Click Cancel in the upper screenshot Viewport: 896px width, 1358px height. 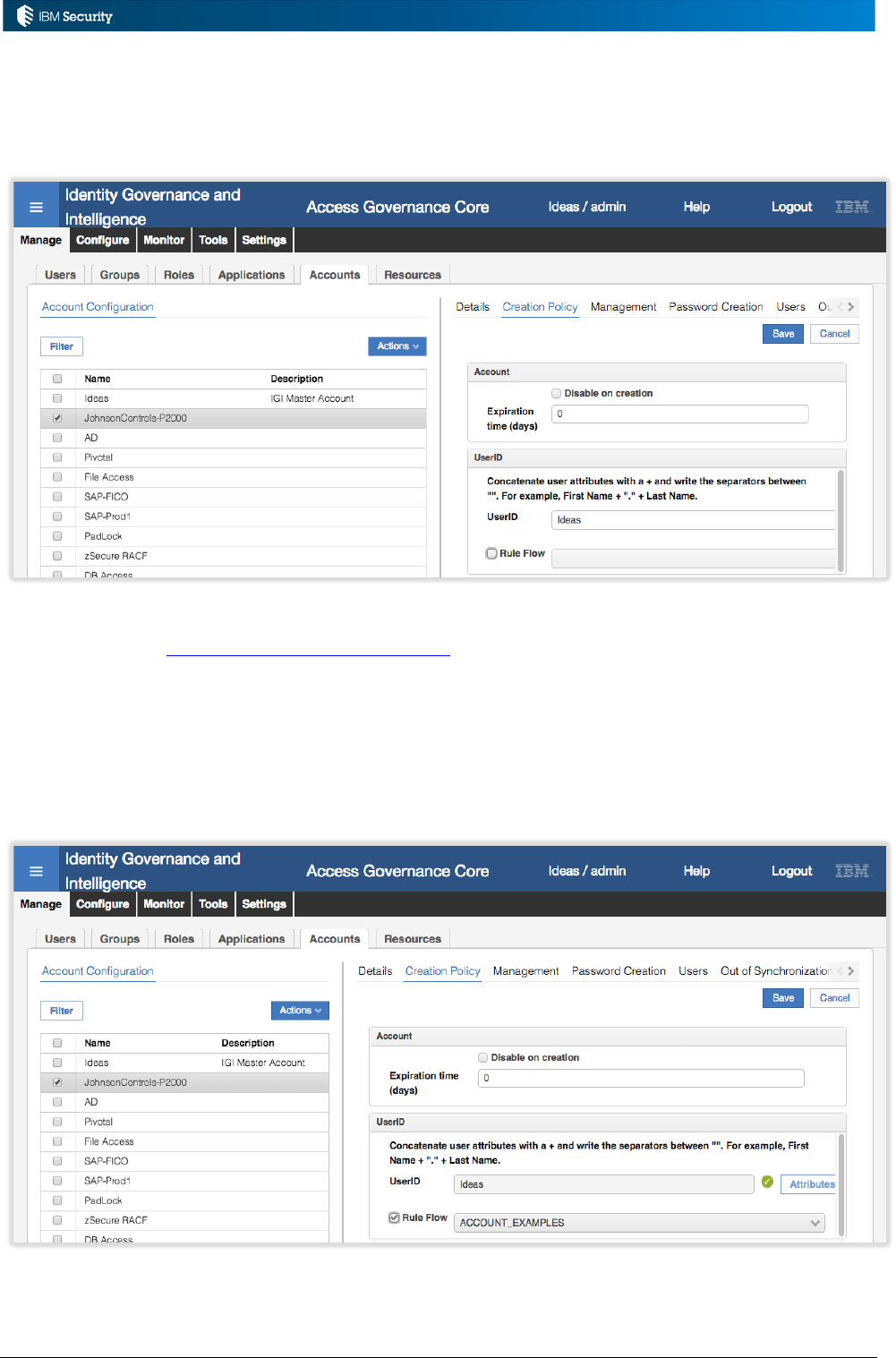coord(835,334)
